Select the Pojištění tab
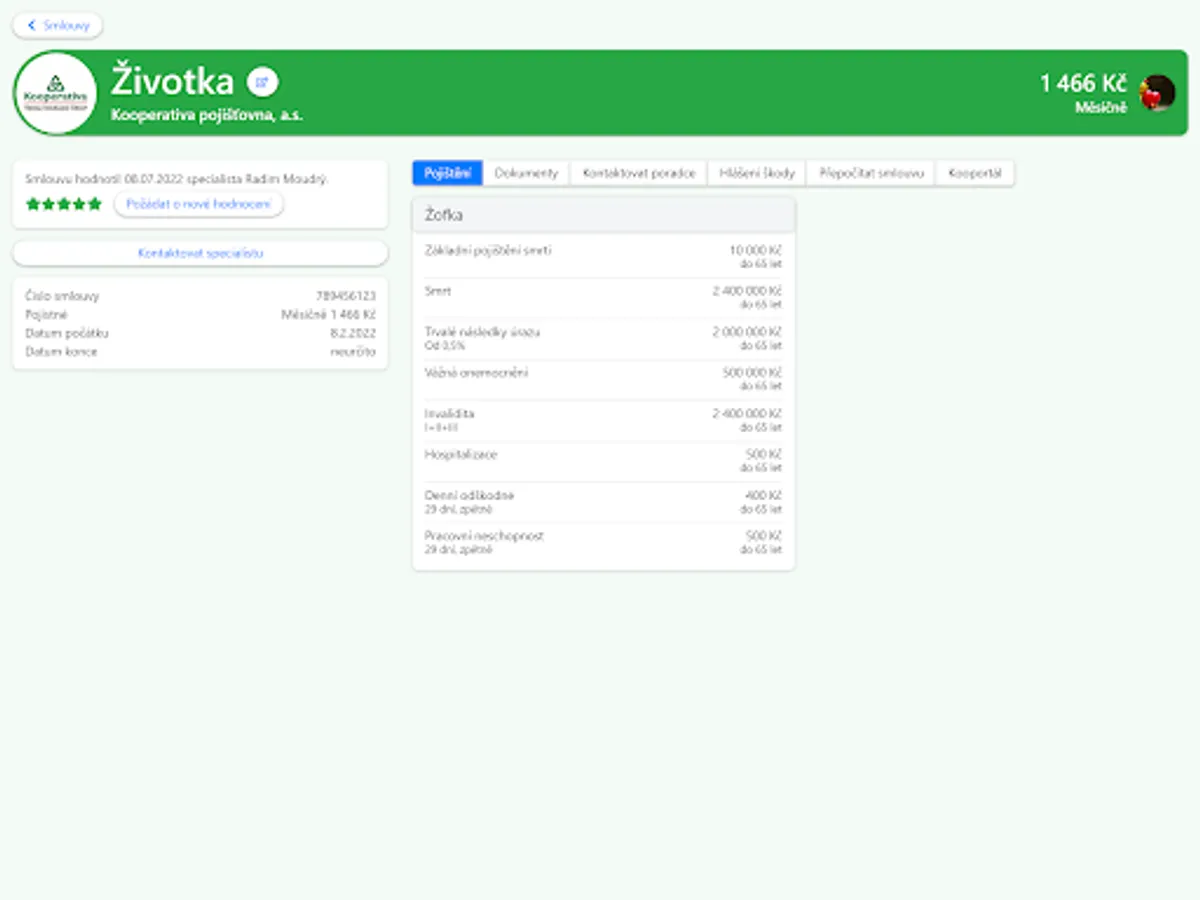The image size is (1200, 900). coord(447,173)
